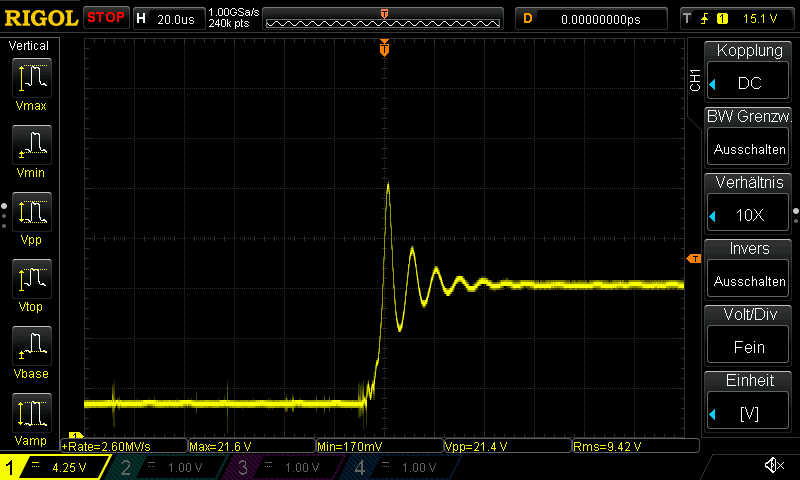Image resolution: width=800 pixels, height=480 pixels.
Task: Click the speaker mute icon
Action: pos(773,466)
